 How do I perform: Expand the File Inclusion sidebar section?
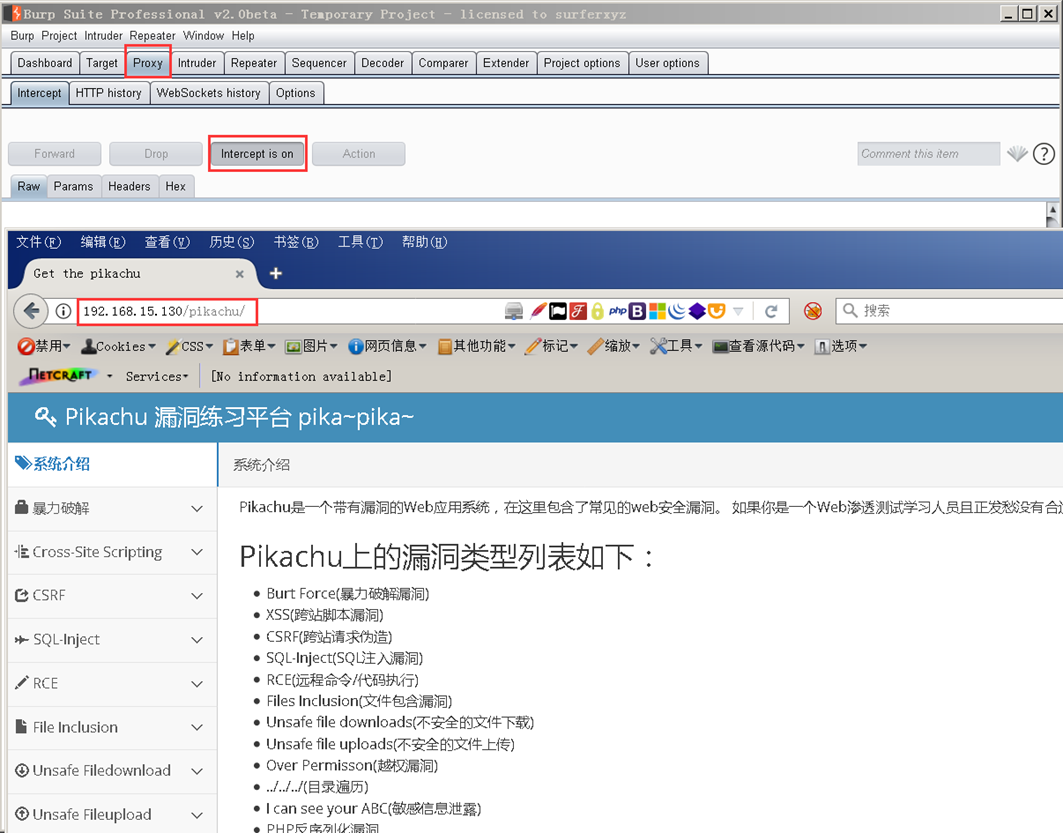pyautogui.click(x=112, y=727)
